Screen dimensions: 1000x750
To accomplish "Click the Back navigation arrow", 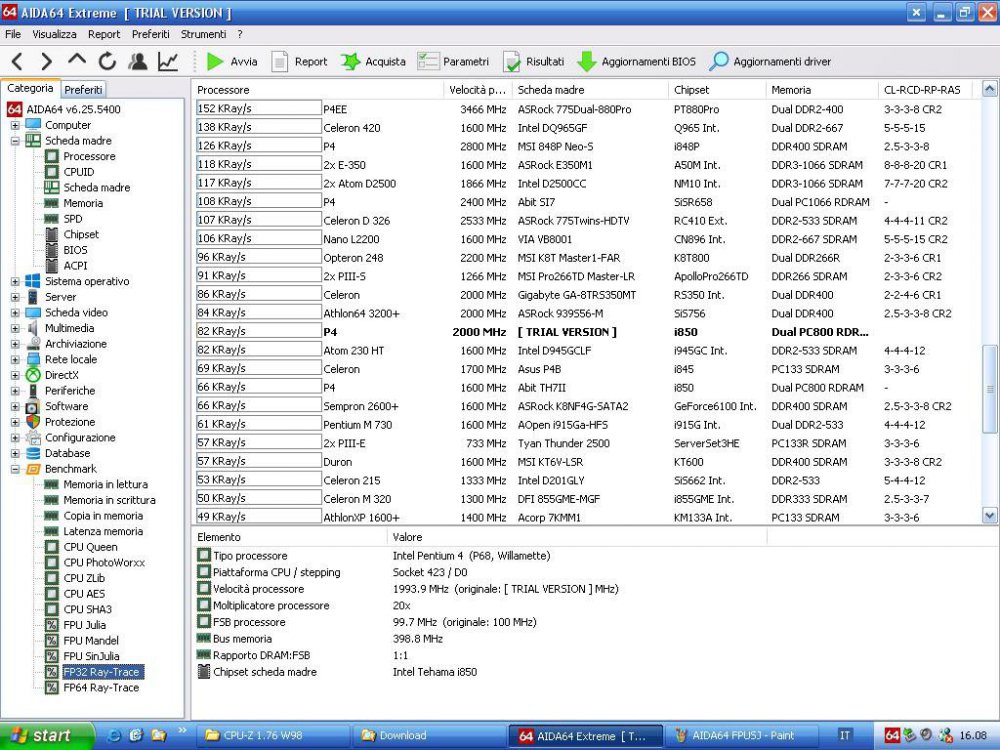I will tap(17, 61).
